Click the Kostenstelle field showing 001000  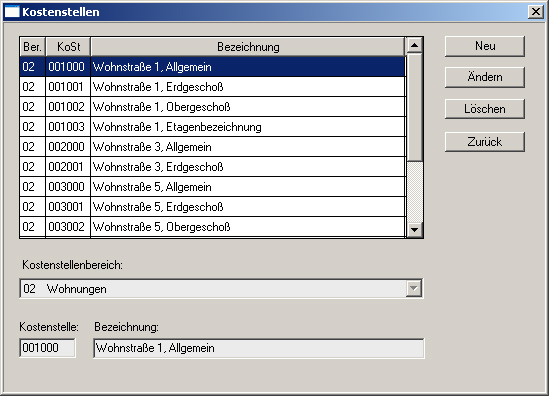click(x=47, y=348)
